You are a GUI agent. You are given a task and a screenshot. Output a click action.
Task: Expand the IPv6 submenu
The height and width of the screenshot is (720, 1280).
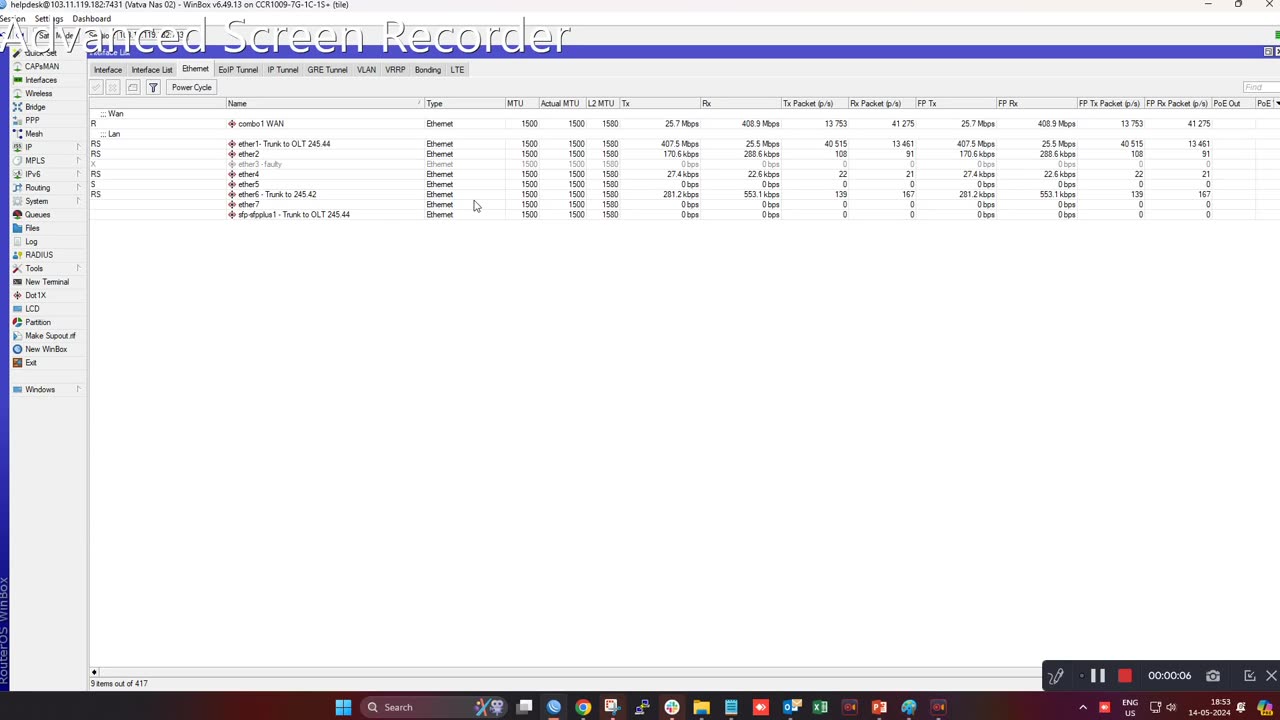click(x=78, y=174)
